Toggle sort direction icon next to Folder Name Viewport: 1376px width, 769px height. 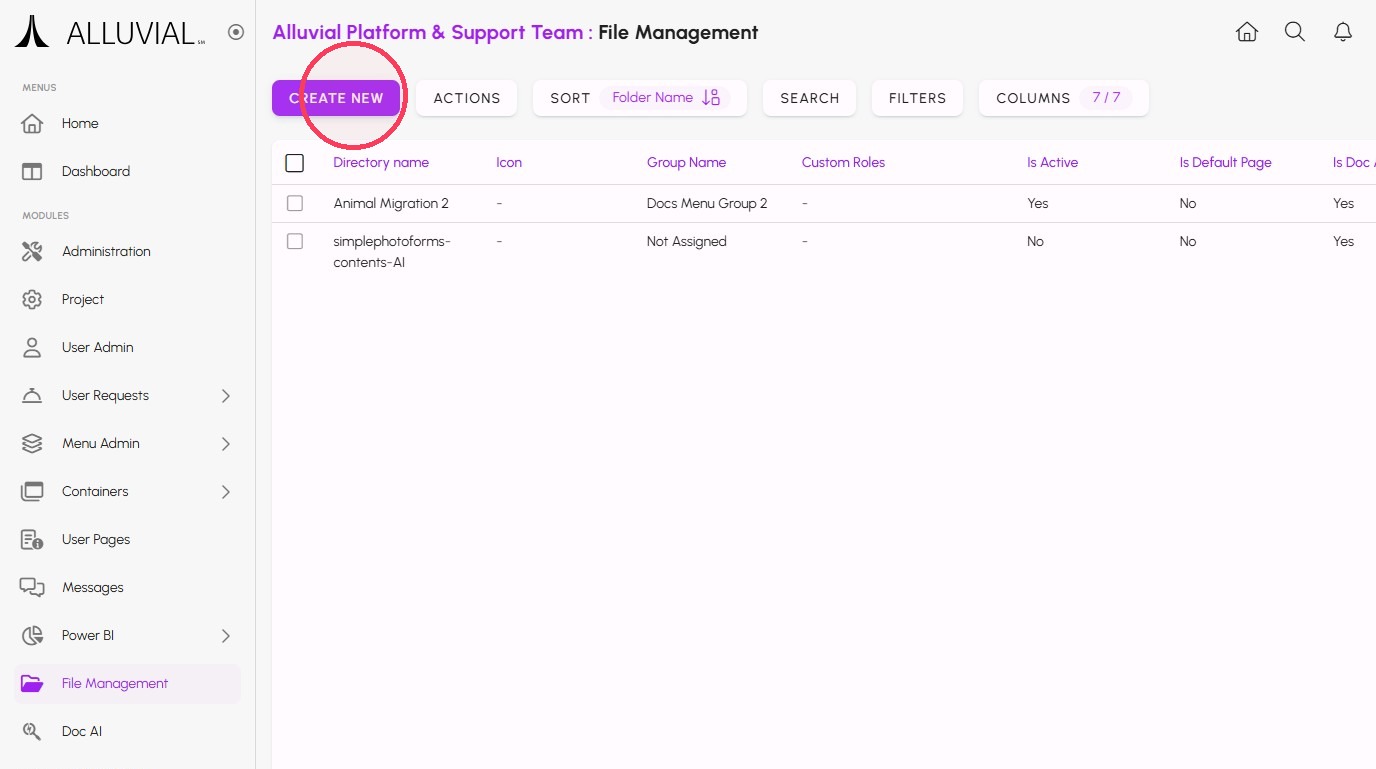(x=711, y=98)
